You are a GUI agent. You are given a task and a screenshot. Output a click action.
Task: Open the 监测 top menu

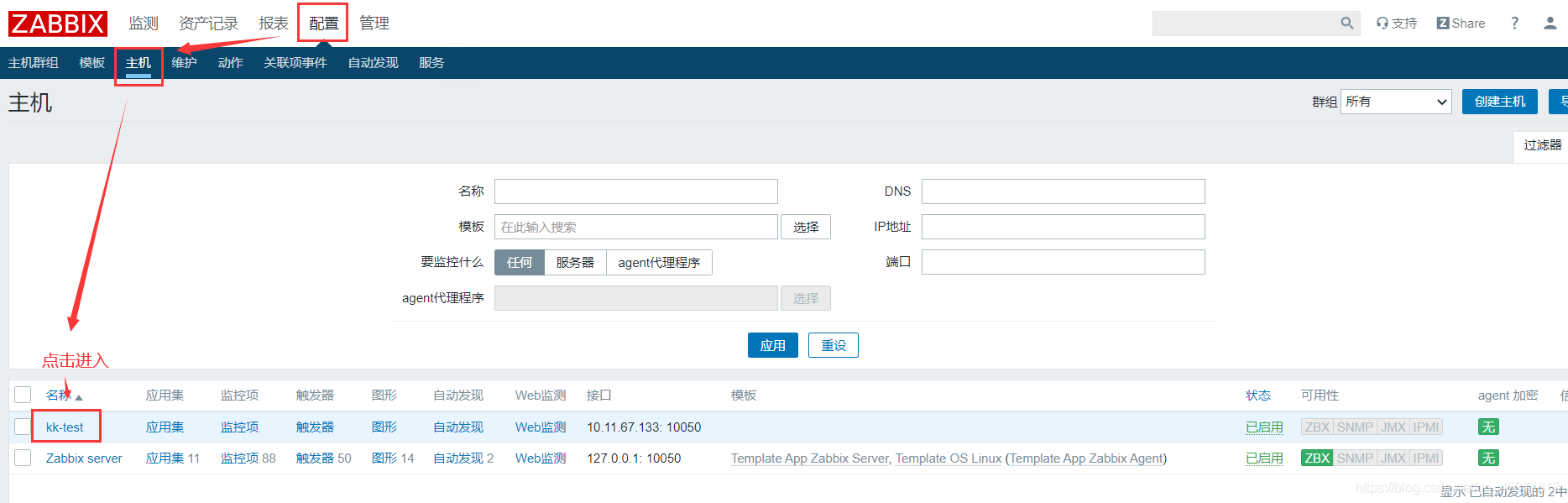coord(144,24)
